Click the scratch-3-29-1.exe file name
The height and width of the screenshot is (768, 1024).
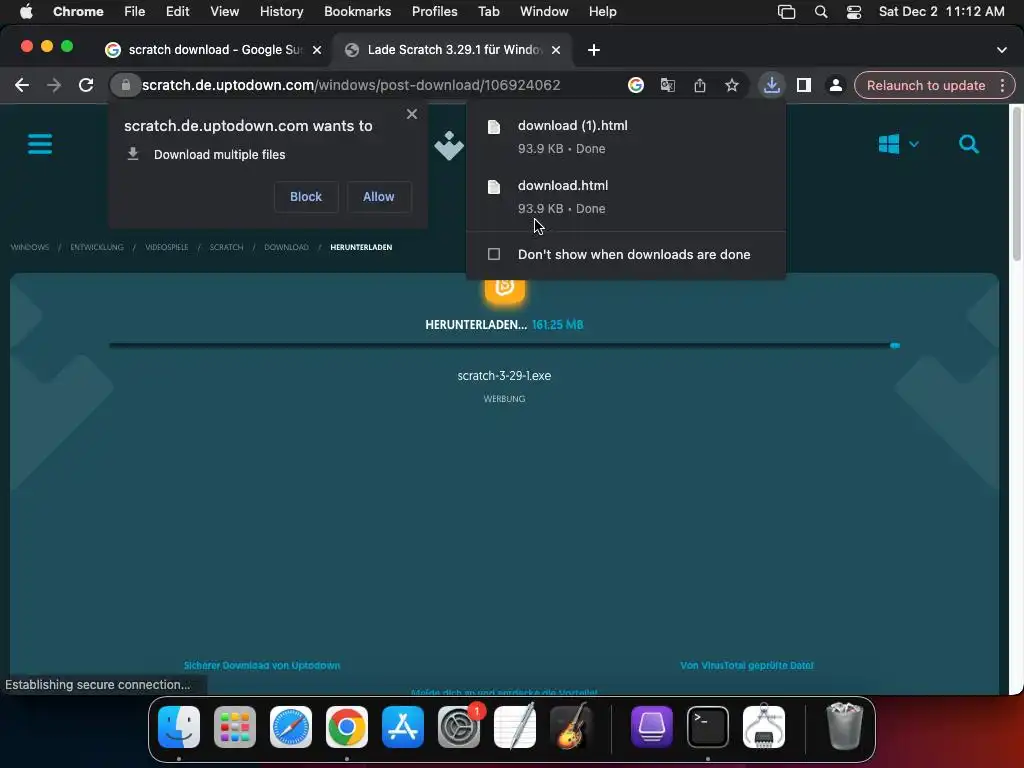504,376
